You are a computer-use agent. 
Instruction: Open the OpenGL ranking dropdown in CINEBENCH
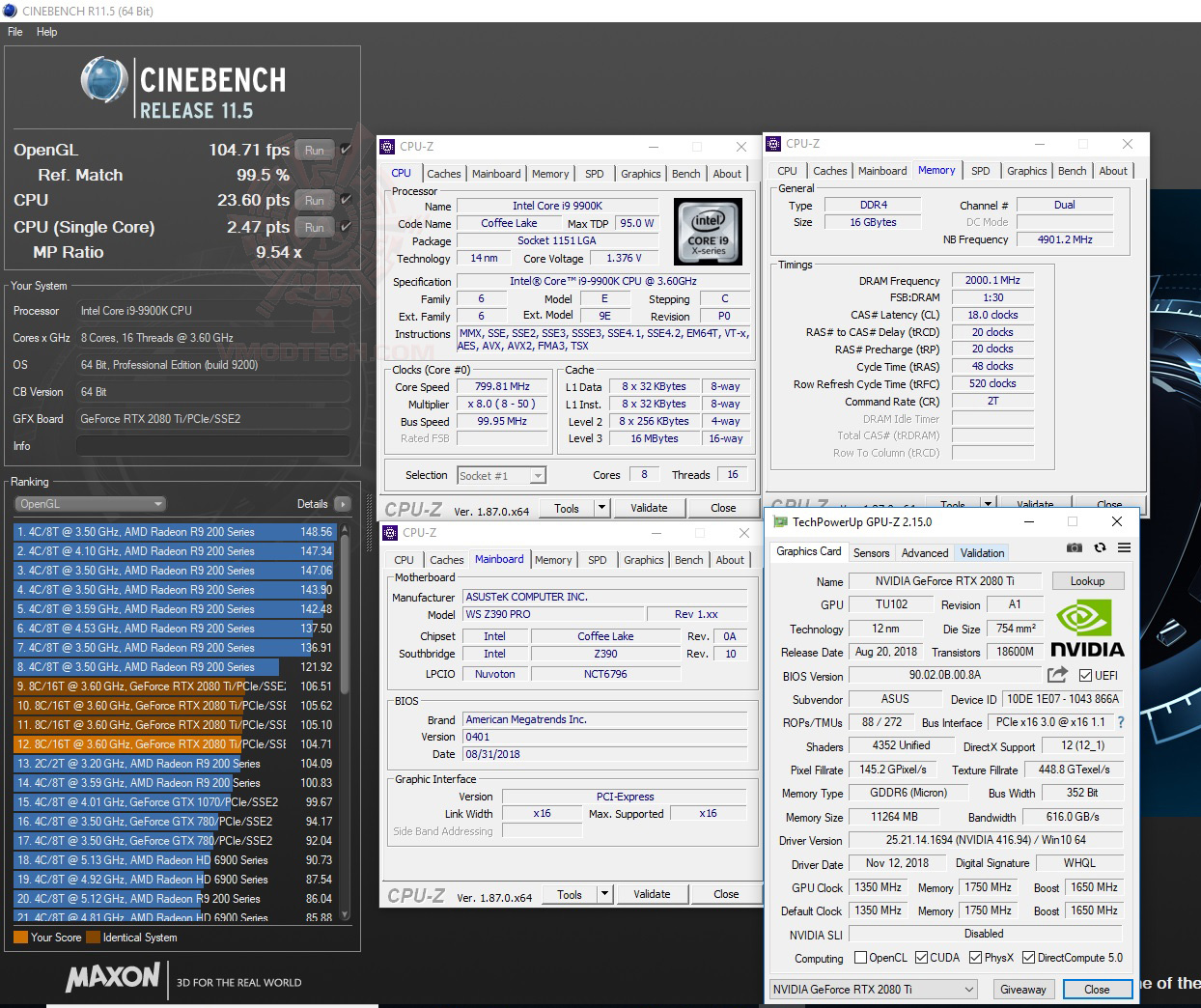tap(159, 503)
